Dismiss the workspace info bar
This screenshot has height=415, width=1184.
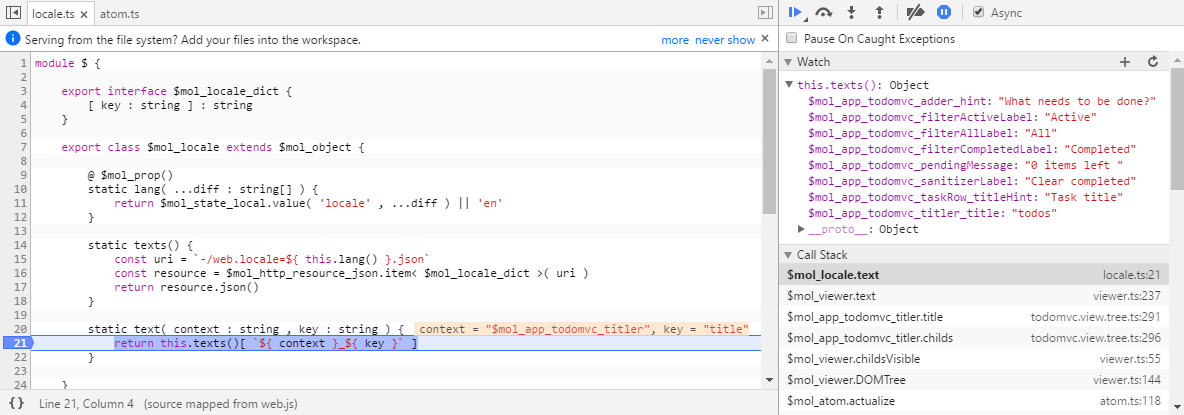point(765,38)
